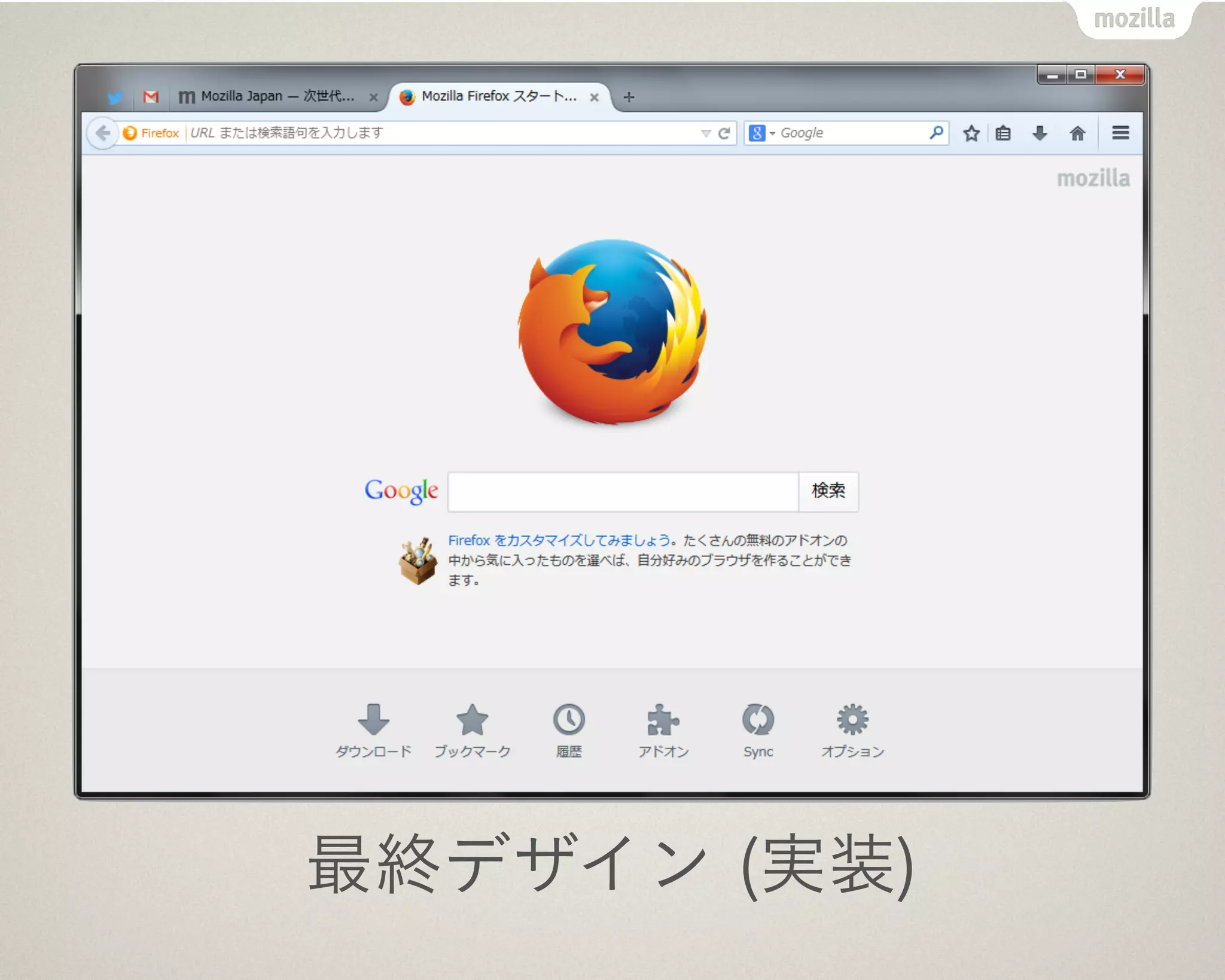Close the Mozilla Japan tab
This screenshot has height=980, width=1225.
coord(373,97)
